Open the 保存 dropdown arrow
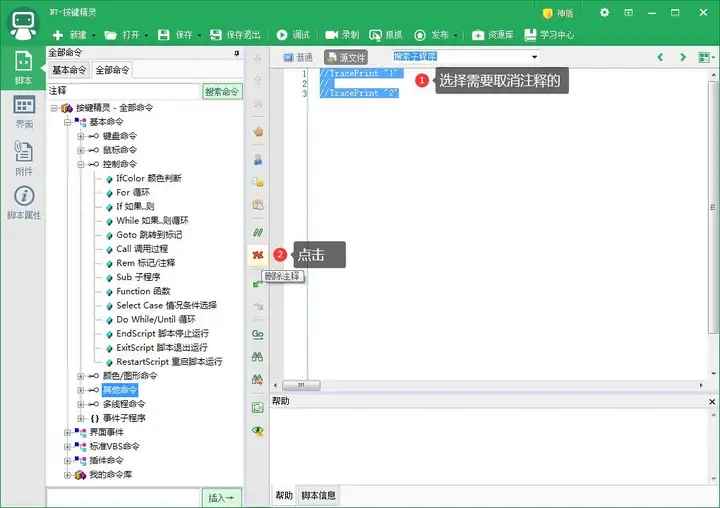720x508 pixels. (x=199, y=35)
